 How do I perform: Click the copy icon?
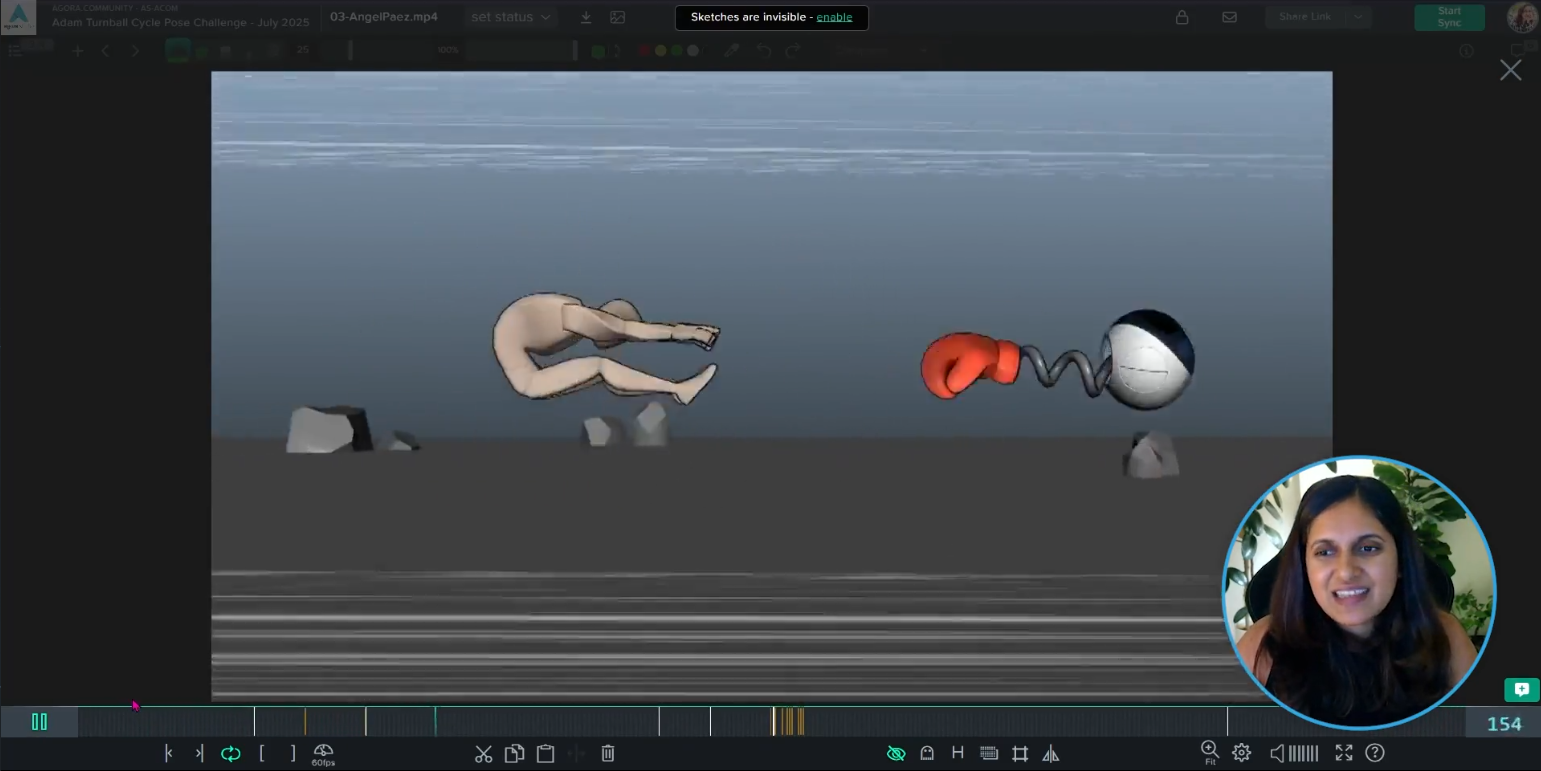[x=515, y=753]
